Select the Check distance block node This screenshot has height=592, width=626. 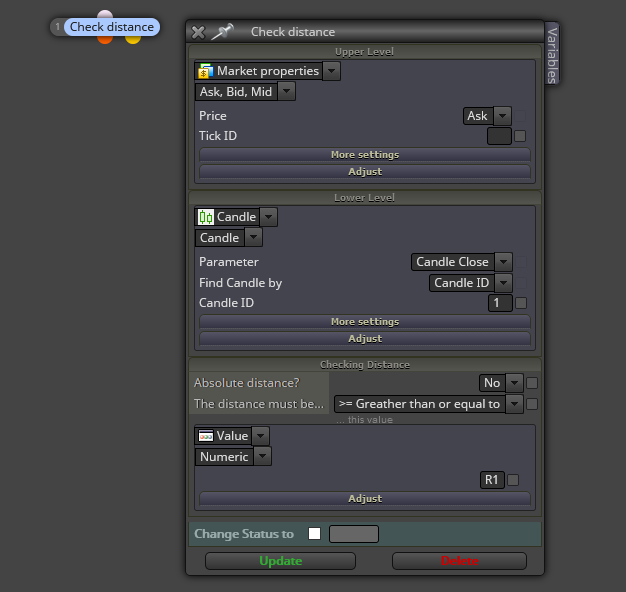[x=111, y=27]
